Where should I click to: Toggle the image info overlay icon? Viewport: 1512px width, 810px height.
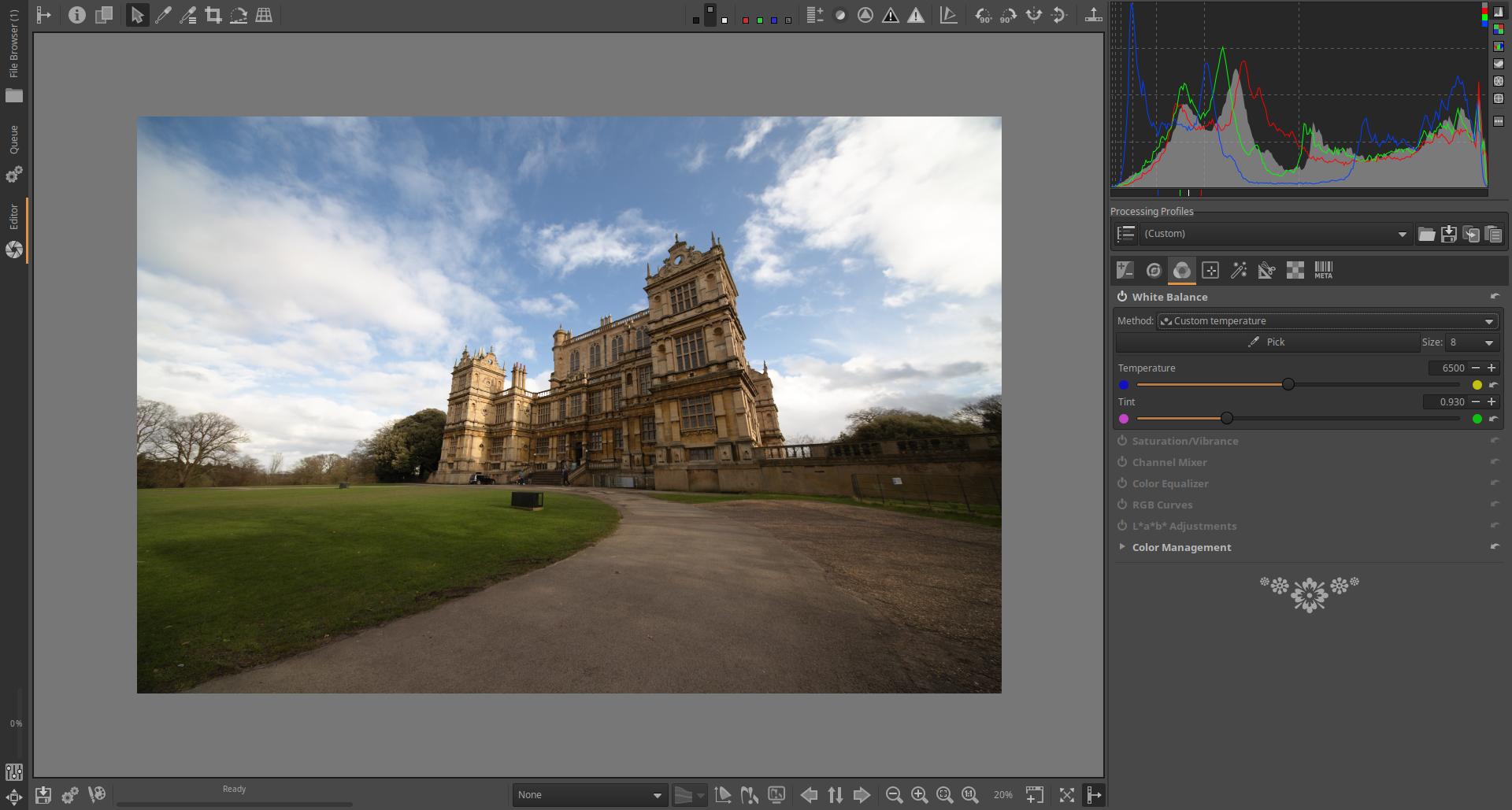coord(76,15)
